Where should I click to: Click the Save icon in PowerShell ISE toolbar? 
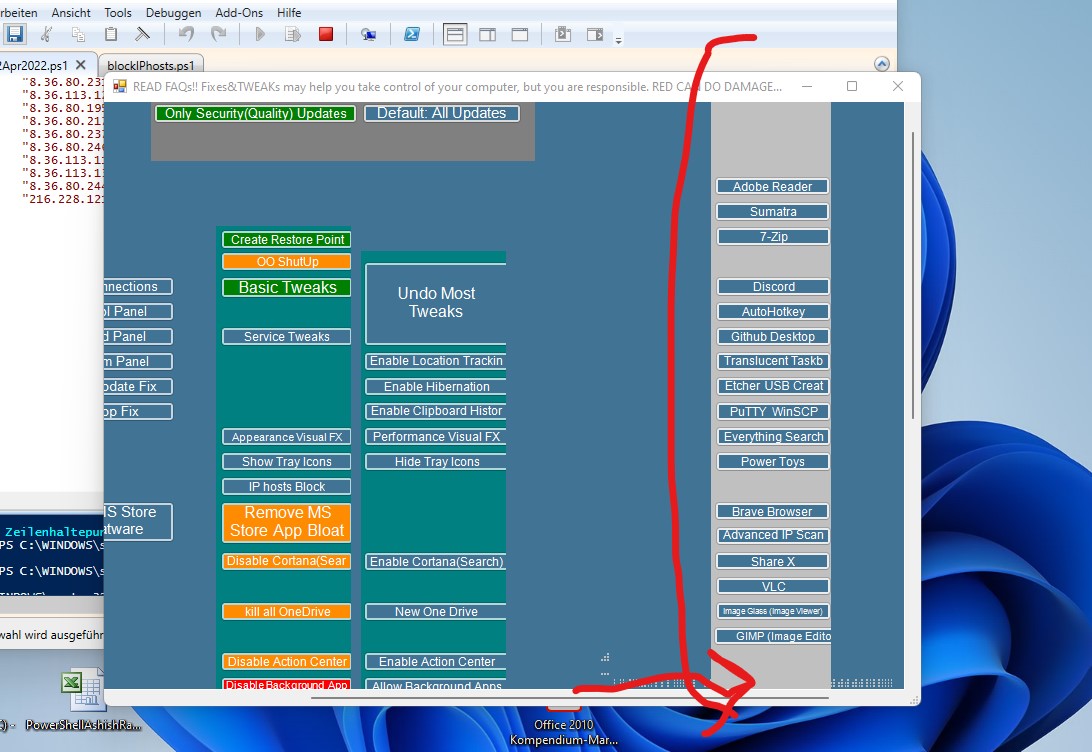click(x=15, y=34)
